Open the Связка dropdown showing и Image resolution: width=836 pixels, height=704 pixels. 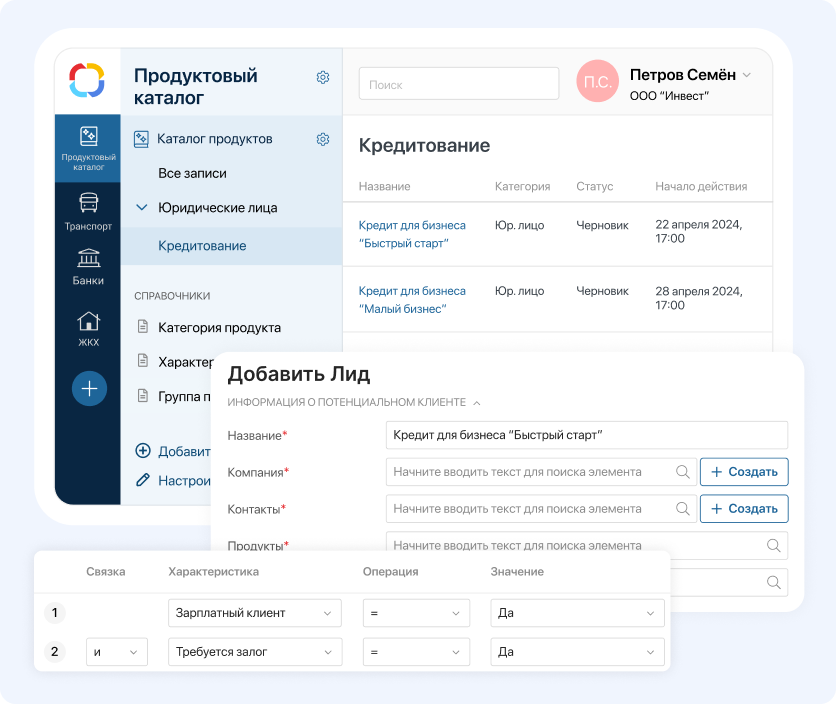click(116, 652)
